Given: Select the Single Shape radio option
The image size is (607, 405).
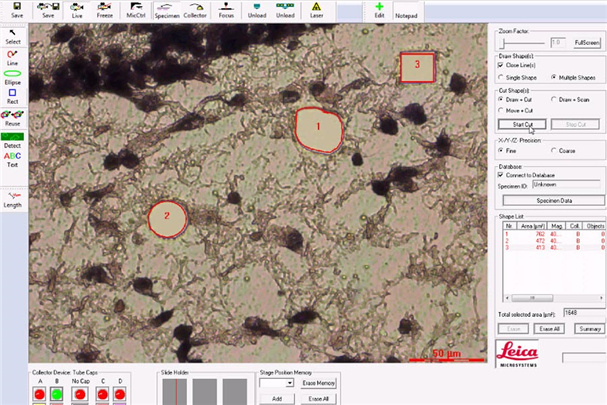Looking at the screenshot, I should coord(502,77).
